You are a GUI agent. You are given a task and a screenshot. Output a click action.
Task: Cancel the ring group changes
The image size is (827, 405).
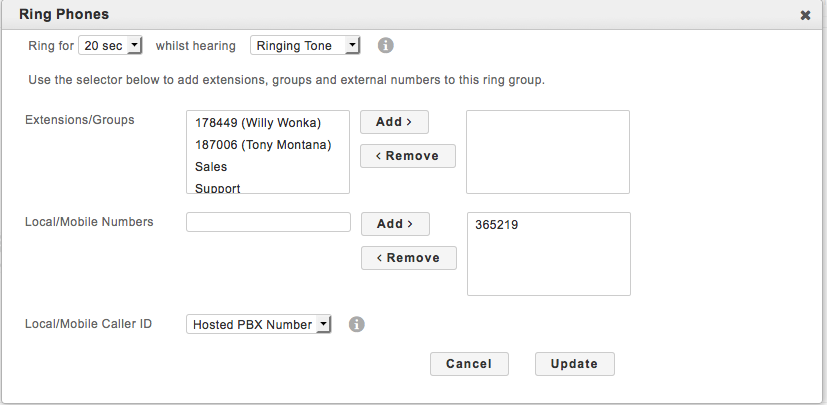pos(469,364)
